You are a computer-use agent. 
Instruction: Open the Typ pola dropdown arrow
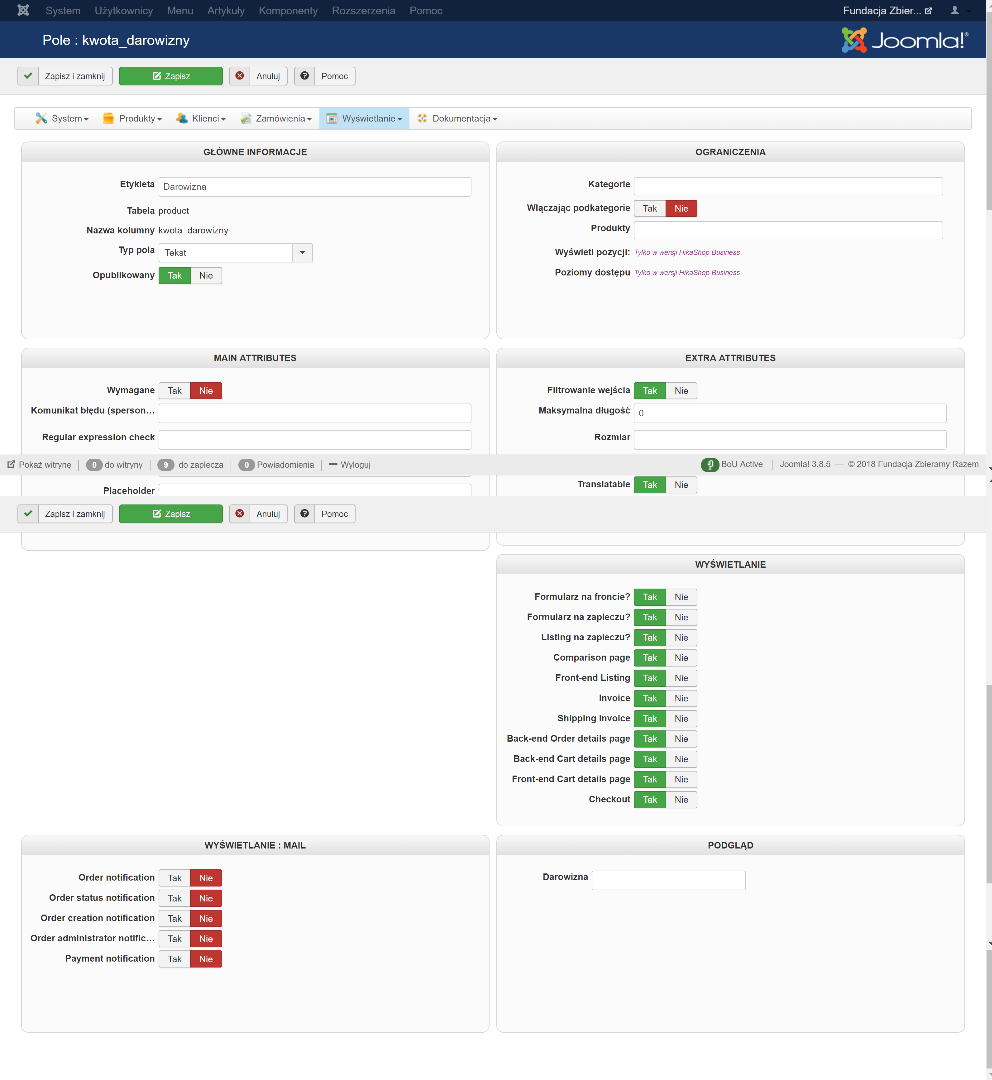coord(302,253)
